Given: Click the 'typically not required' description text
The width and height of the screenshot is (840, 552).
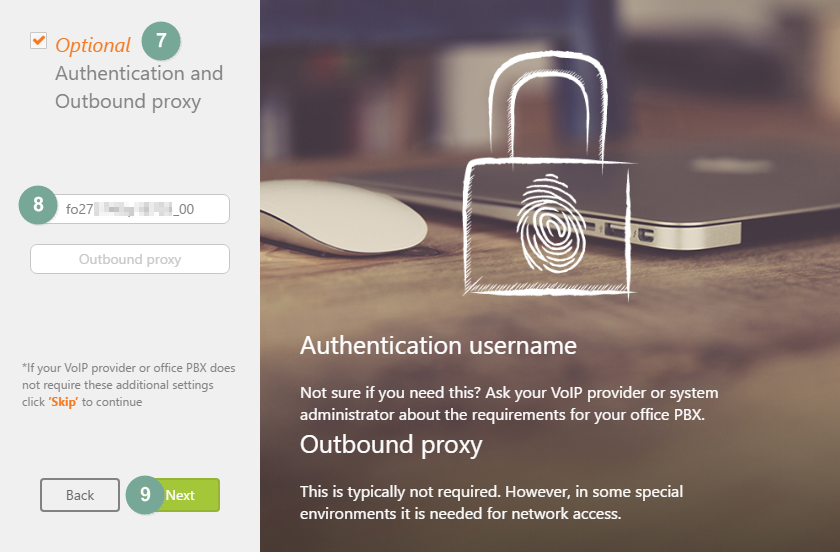Looking at the screenshot, I should (x=491, y=503).
